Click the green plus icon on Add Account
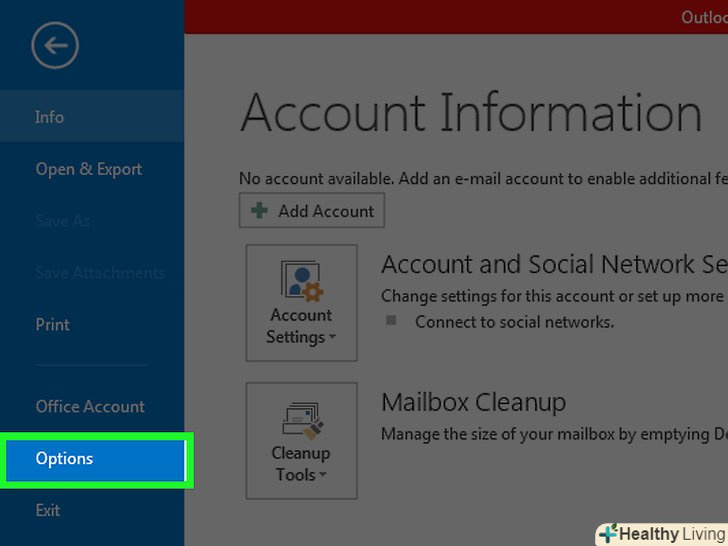This screenshot has height=546, width=728. pyautogui.click(x=259, y=210)
